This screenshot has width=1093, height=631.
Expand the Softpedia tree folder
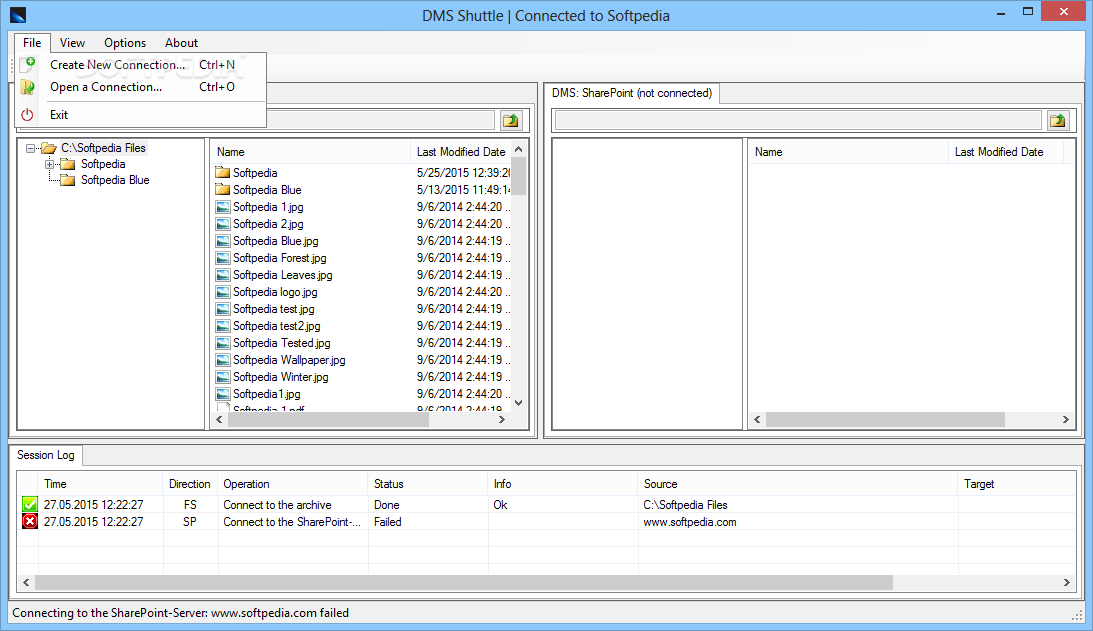click(49, 165)
